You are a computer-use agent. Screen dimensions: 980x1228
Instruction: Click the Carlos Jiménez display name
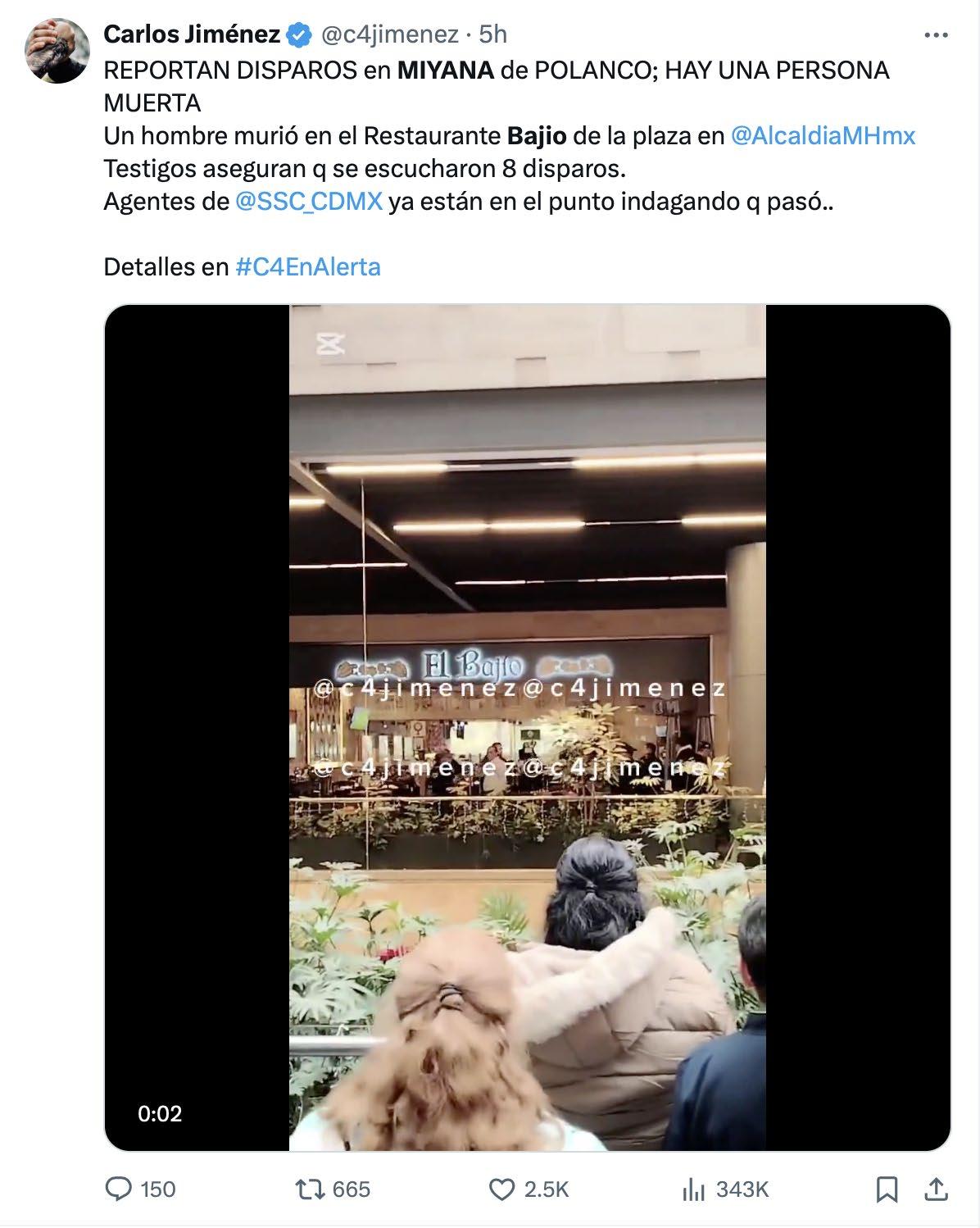tap(193, 34)
